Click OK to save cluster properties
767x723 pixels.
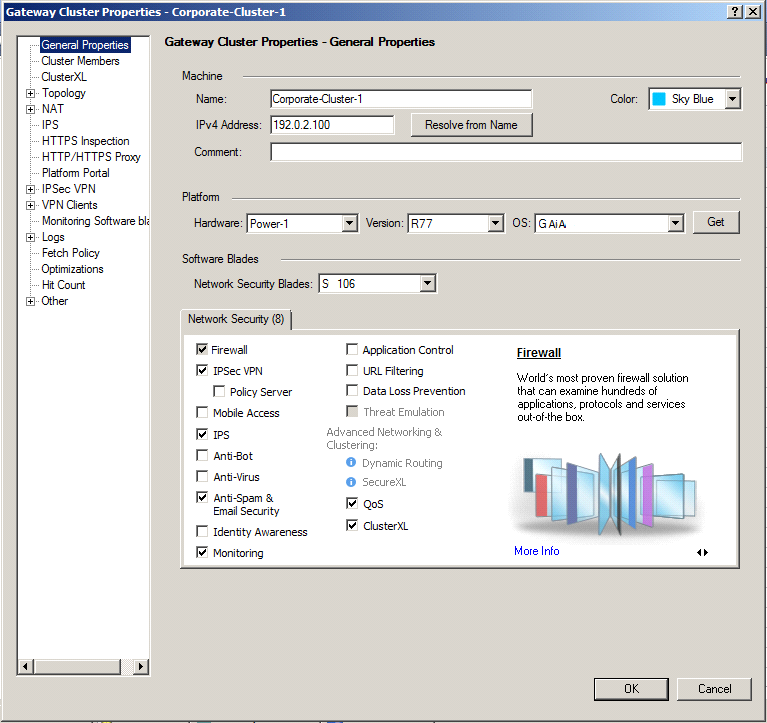coord(631,689)
